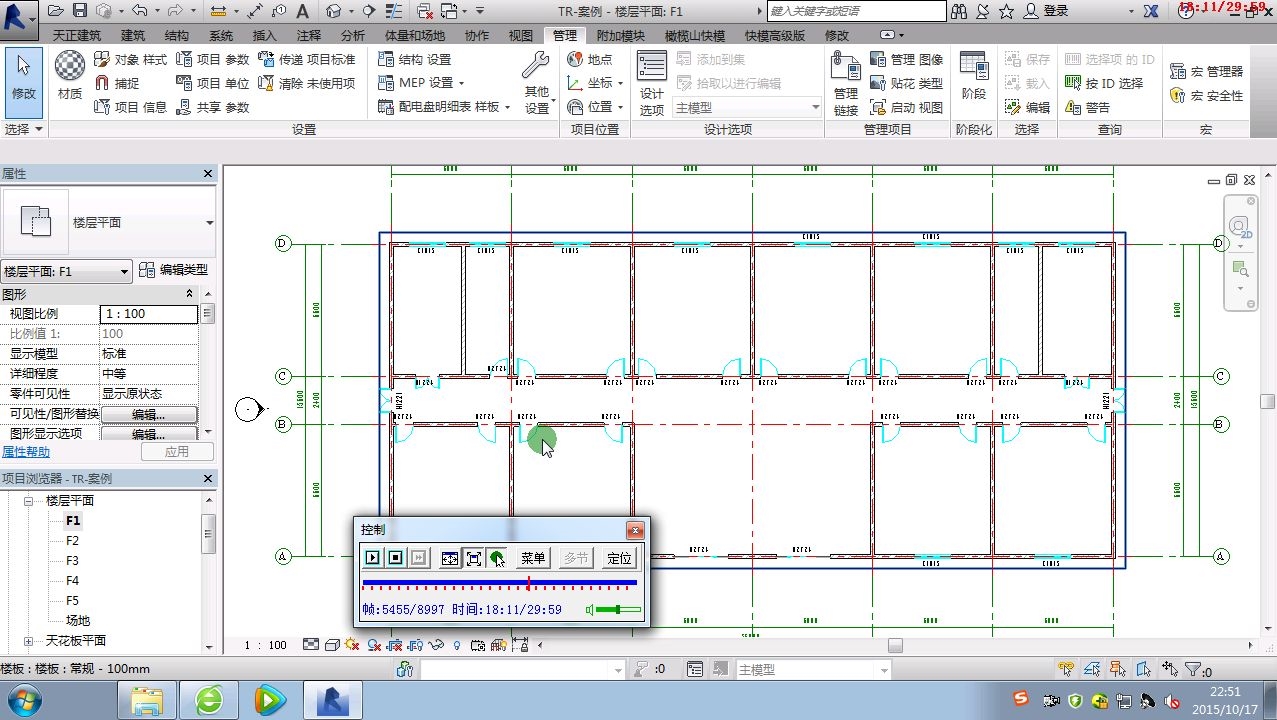Click the 属性帮助 link
The width and height of the screenshot is (1277, 720).
coord(26,452)
